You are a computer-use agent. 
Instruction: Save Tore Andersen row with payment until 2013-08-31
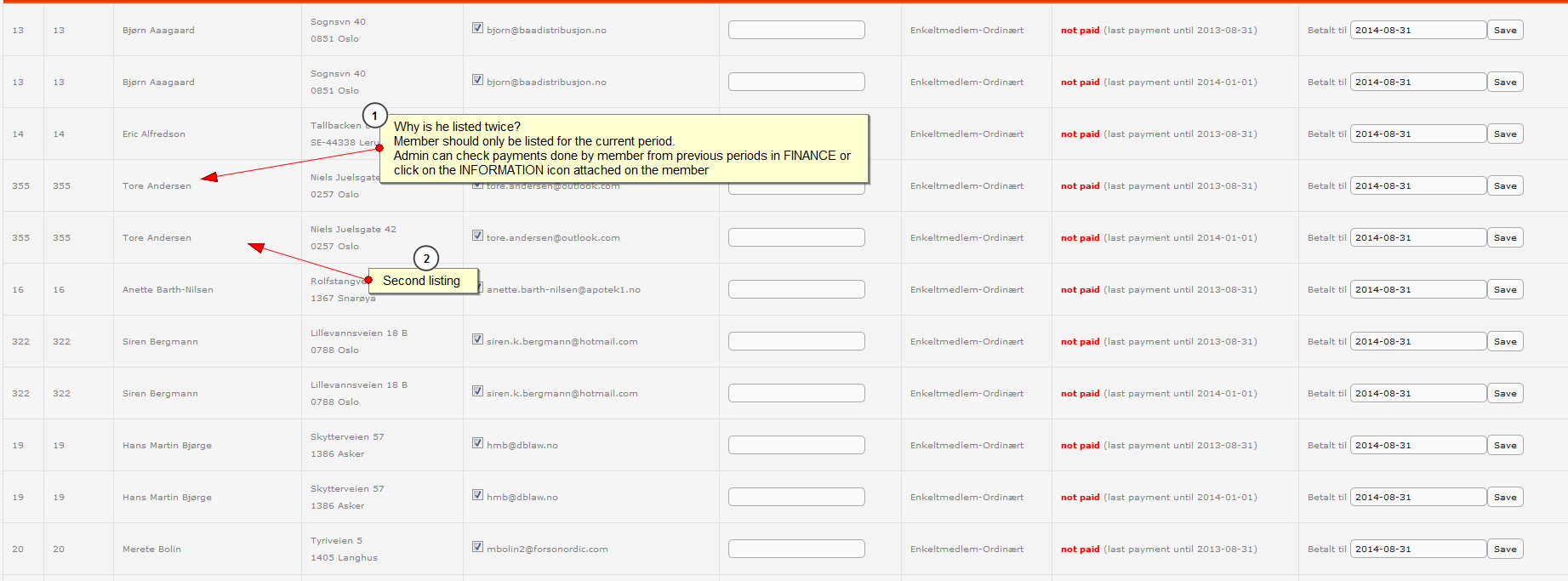(1505, 185)
